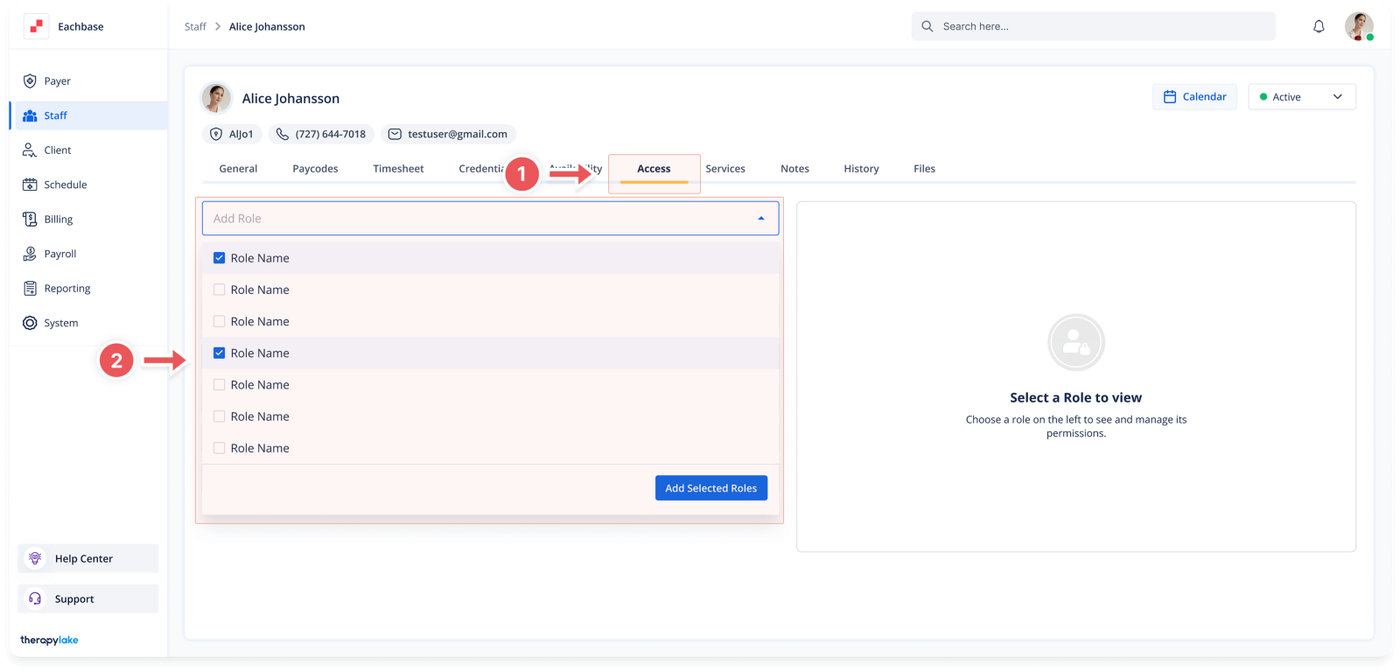Click the email testuser@gmail.com
The height and width of the screenshot is (672, 1400).
[x=457, y=134]
